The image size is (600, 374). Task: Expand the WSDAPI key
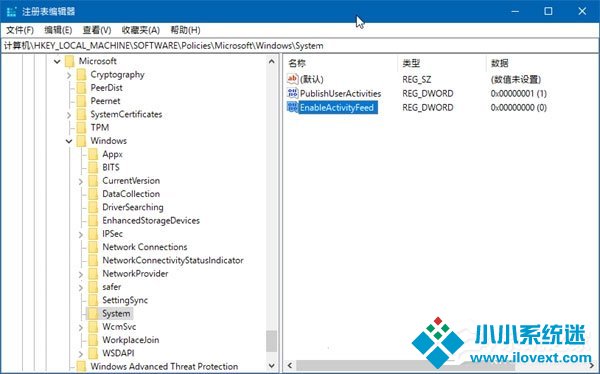coord(81,354)
